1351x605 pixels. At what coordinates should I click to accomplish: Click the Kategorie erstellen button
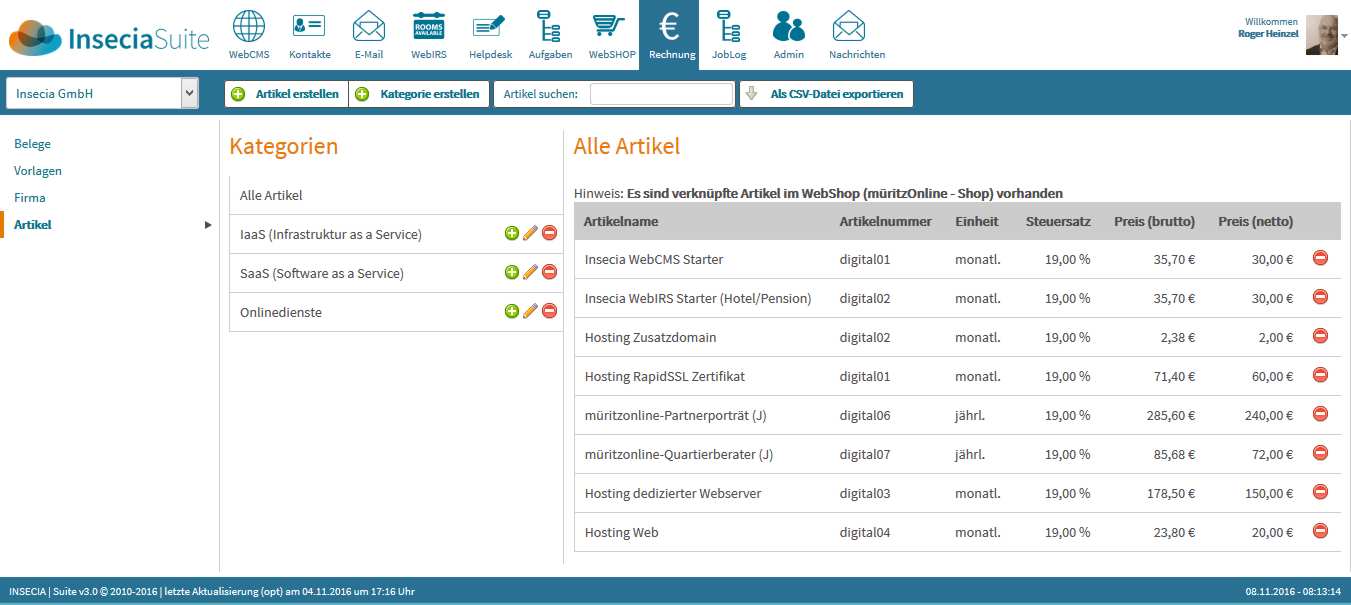click(x=419, y=94)
